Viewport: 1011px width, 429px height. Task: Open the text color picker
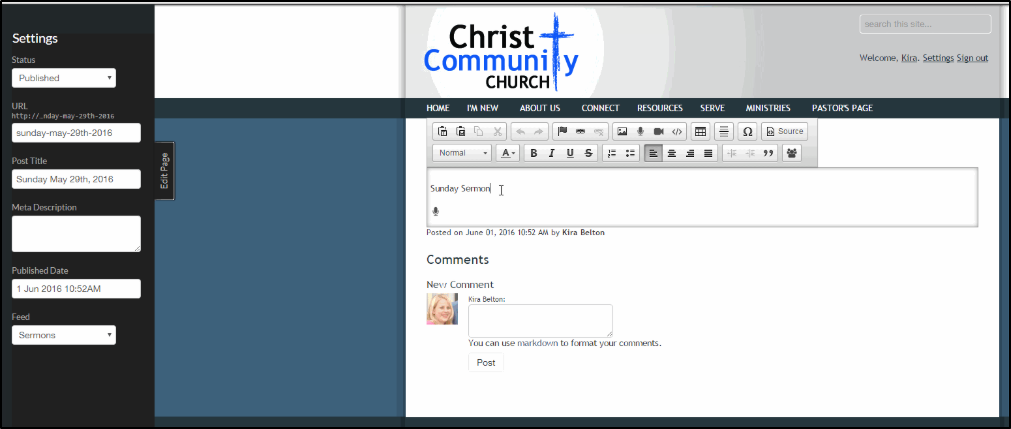(x=507, y=153)
